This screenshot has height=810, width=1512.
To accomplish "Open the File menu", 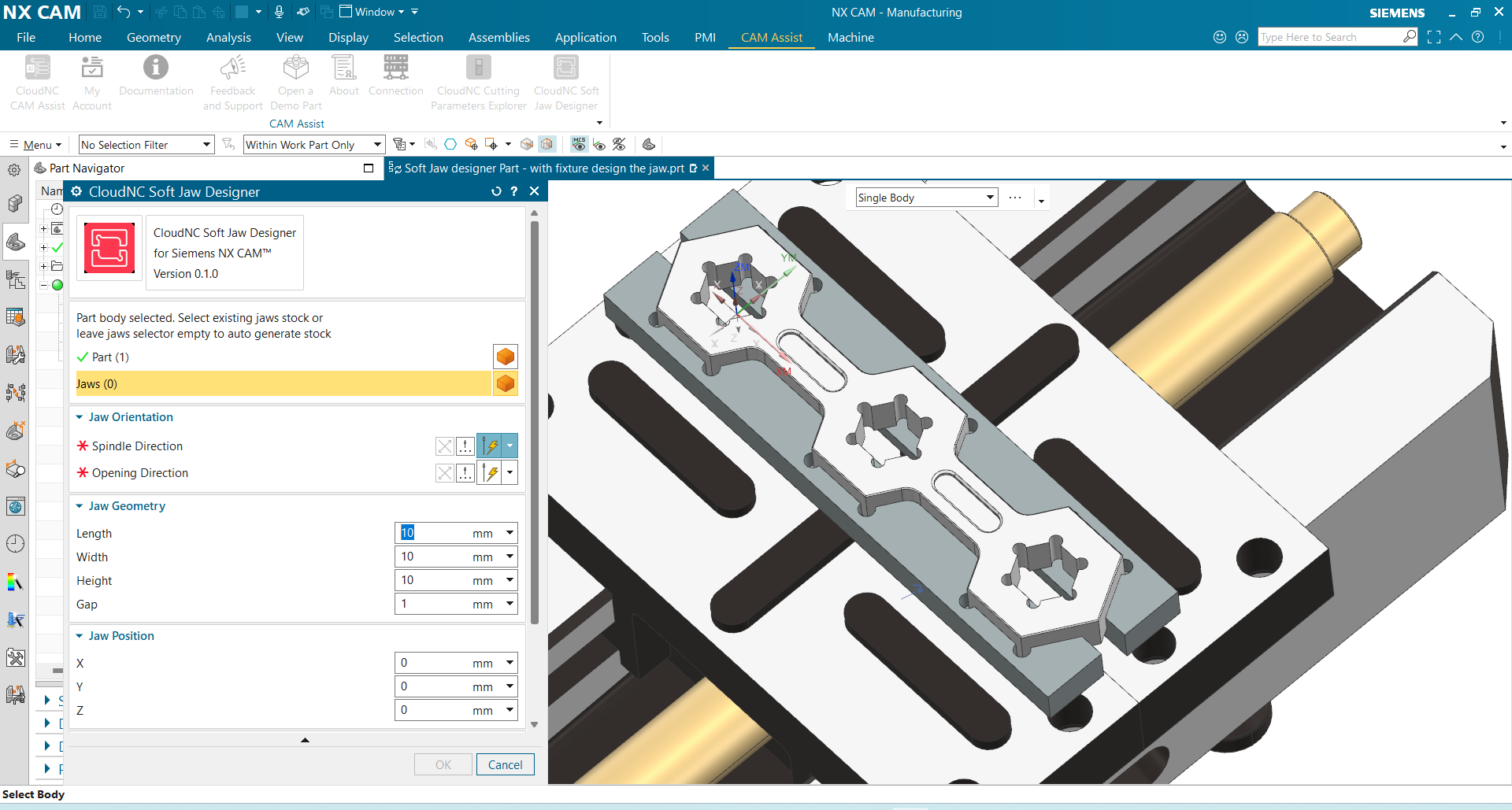I will 26,37.
